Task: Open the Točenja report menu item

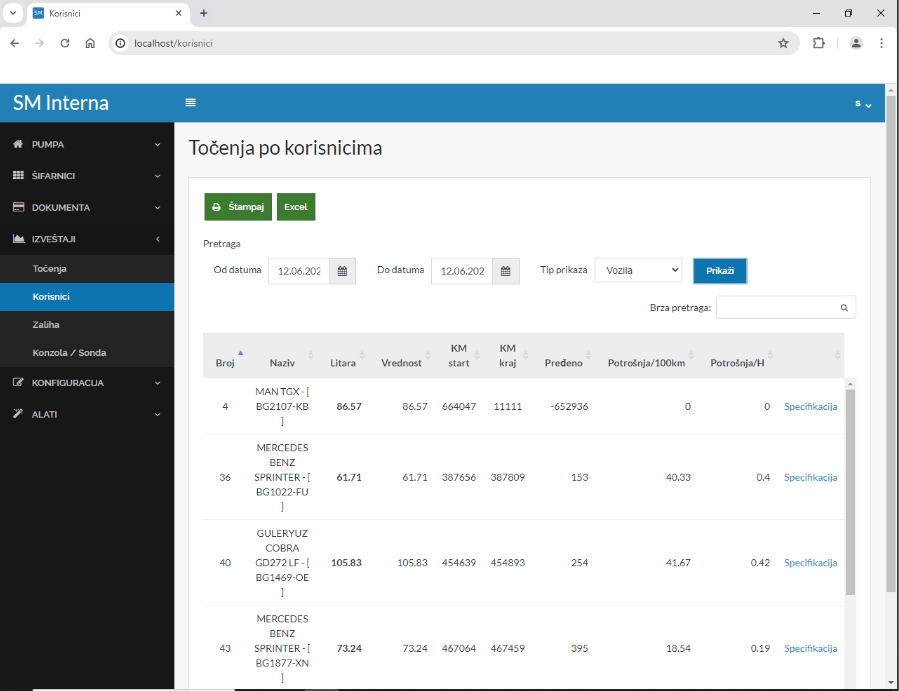Action: click(49, 269)
